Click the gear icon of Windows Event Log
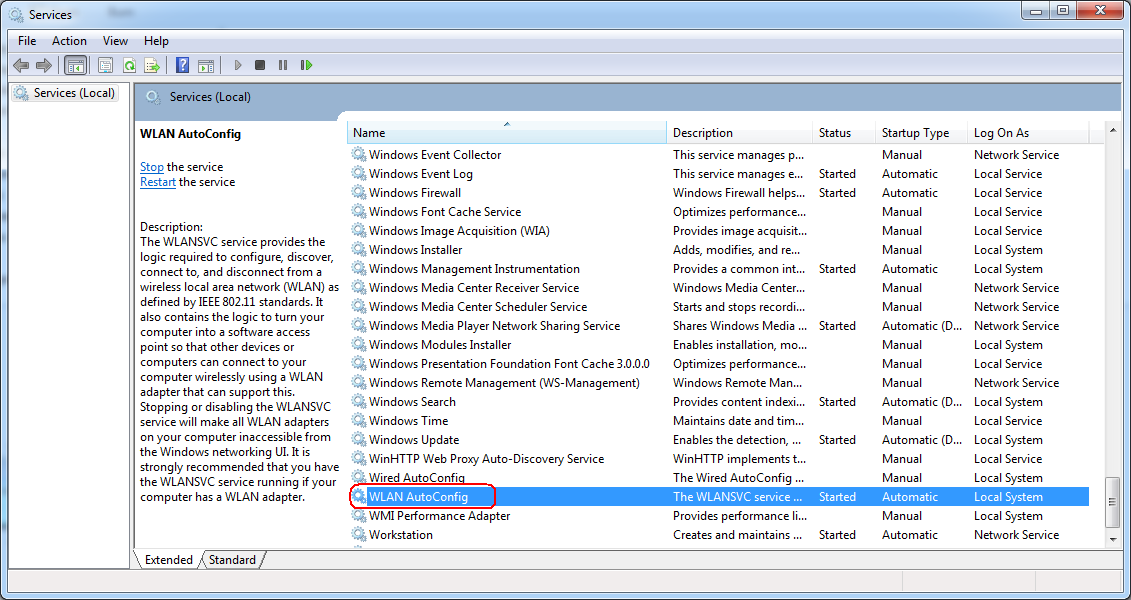The width and height of the screenshot is (1131, 600). [358, 174]
